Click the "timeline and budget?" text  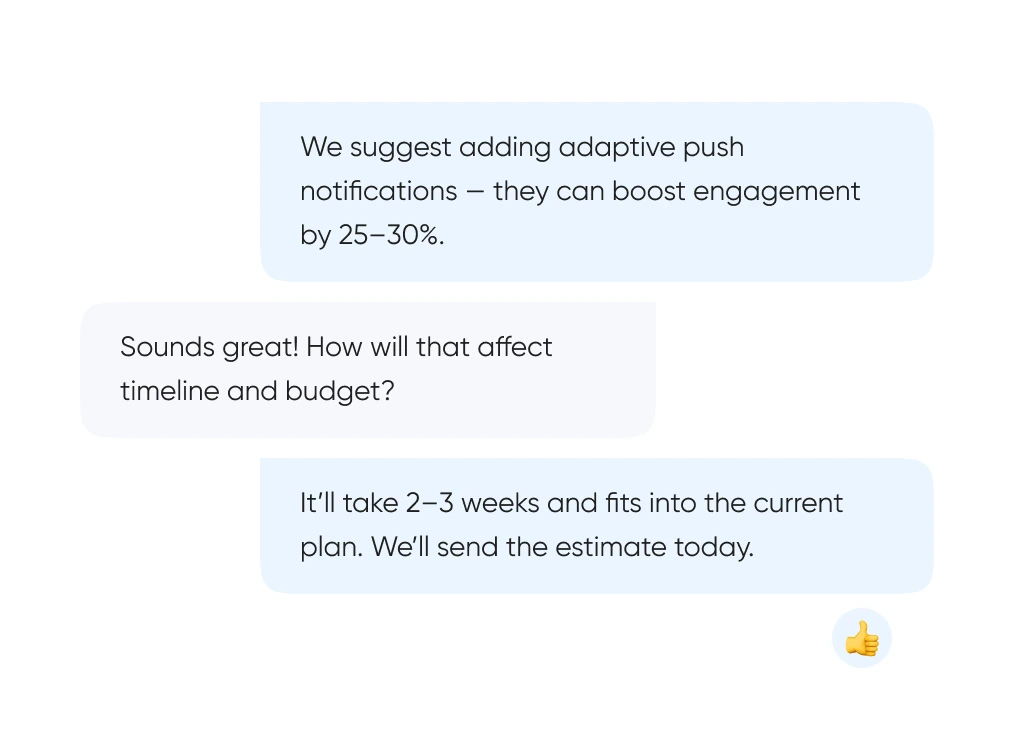257,391
